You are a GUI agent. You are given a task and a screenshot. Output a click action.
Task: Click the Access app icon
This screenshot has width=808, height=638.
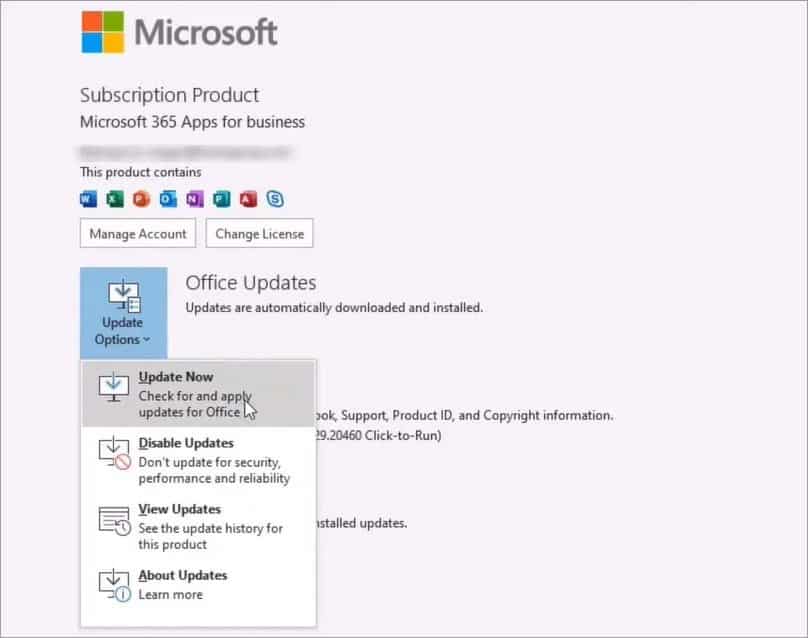(248, 199)
